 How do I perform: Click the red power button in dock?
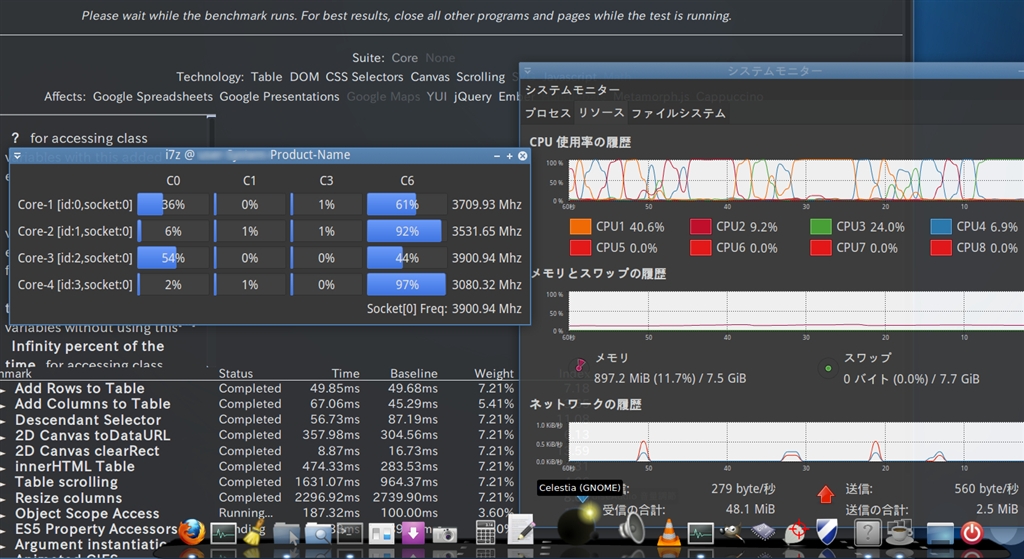971,533
